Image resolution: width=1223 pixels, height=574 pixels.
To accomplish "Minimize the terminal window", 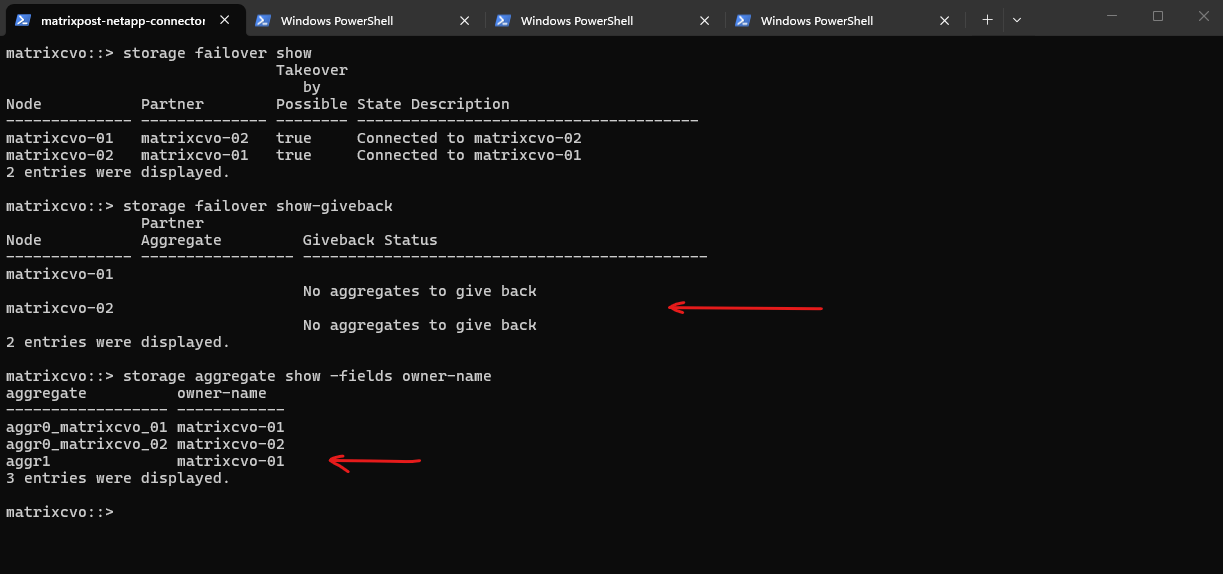I will pos(1112,16).
